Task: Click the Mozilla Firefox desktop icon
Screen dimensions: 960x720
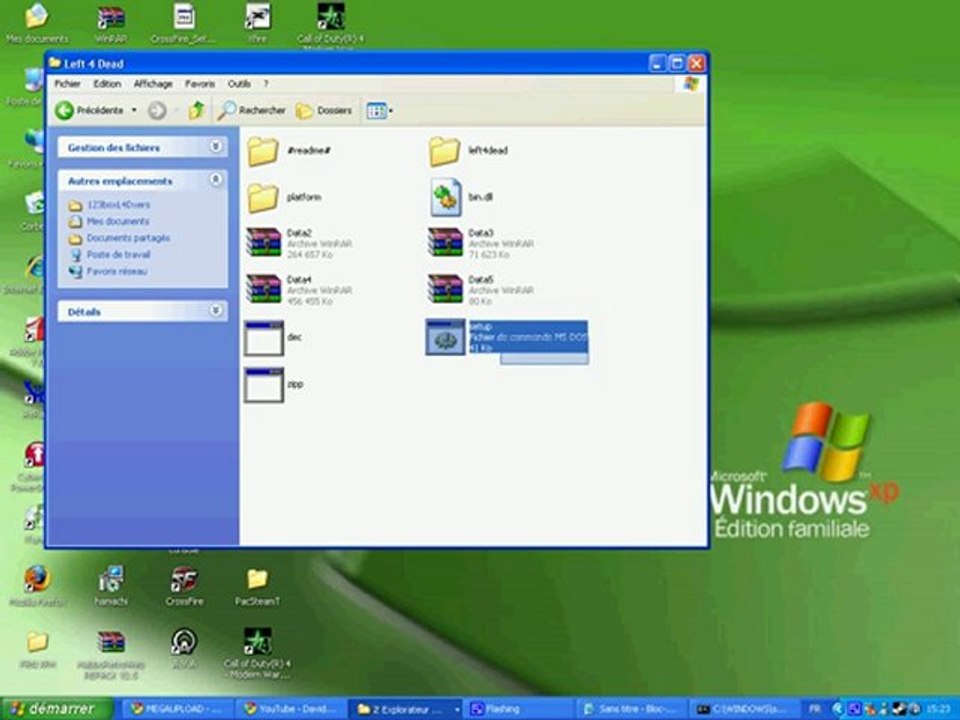Action: point(37,587)
